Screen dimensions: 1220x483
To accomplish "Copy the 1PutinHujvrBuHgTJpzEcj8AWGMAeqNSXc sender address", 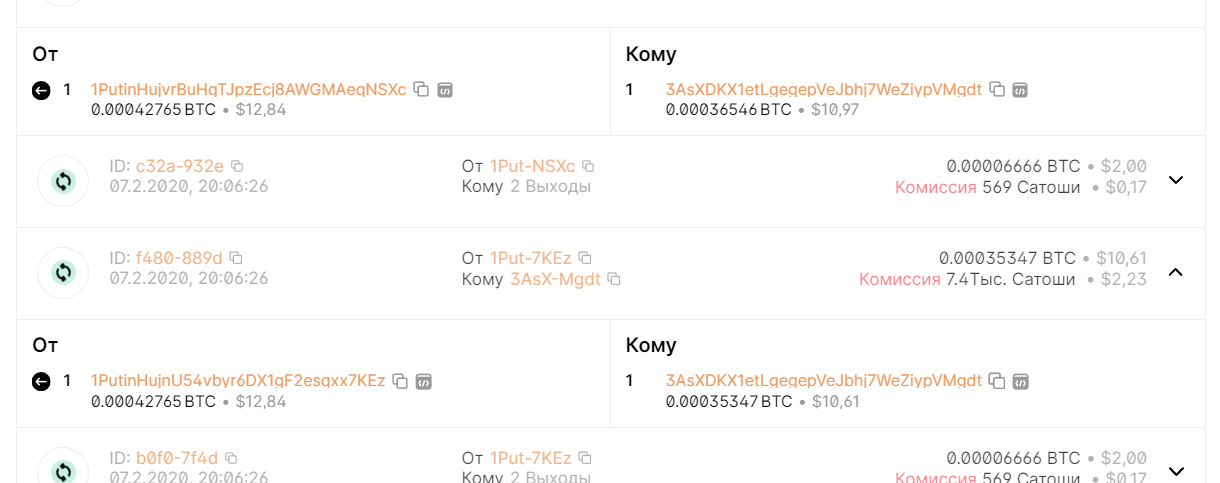I will point(421,90).
